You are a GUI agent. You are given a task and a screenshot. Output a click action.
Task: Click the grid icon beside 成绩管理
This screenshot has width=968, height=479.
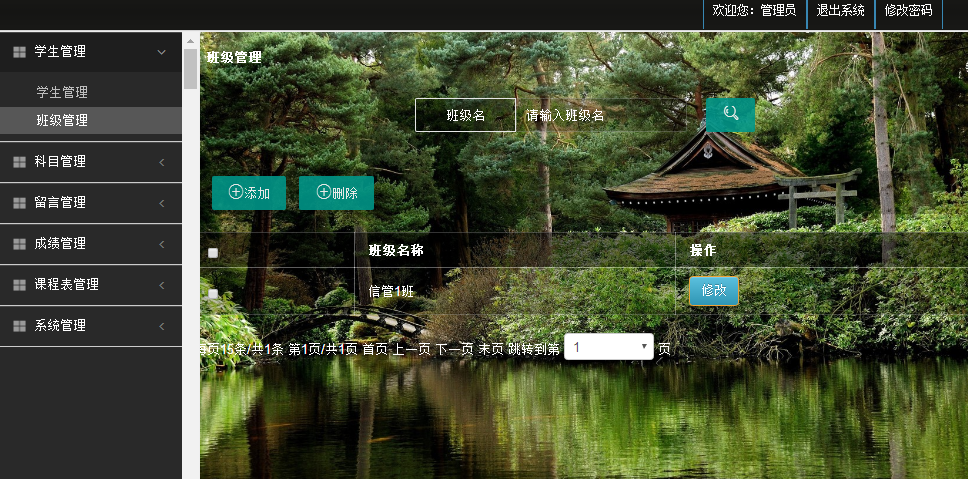tap(19, 244)
